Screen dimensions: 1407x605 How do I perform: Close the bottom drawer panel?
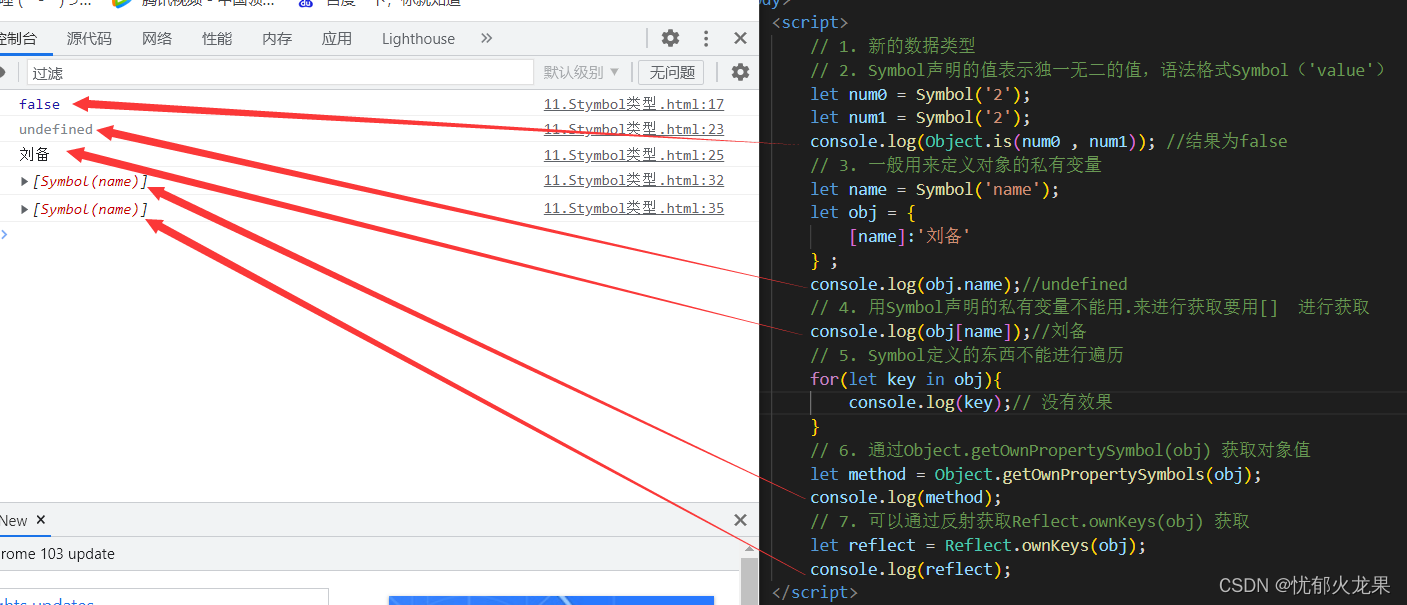tap(740, 520)
